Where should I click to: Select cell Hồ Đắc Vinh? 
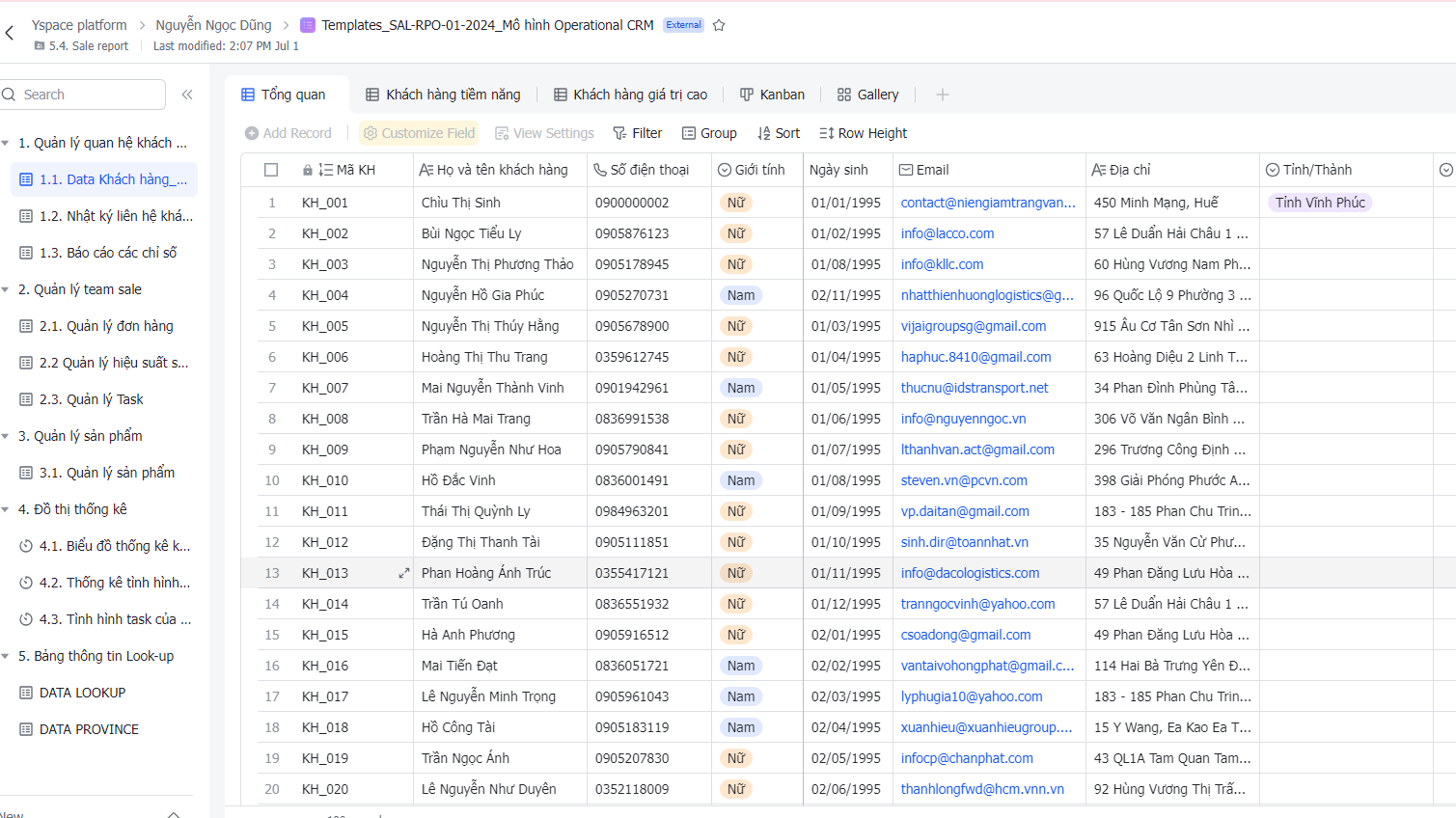pos(500,480)
